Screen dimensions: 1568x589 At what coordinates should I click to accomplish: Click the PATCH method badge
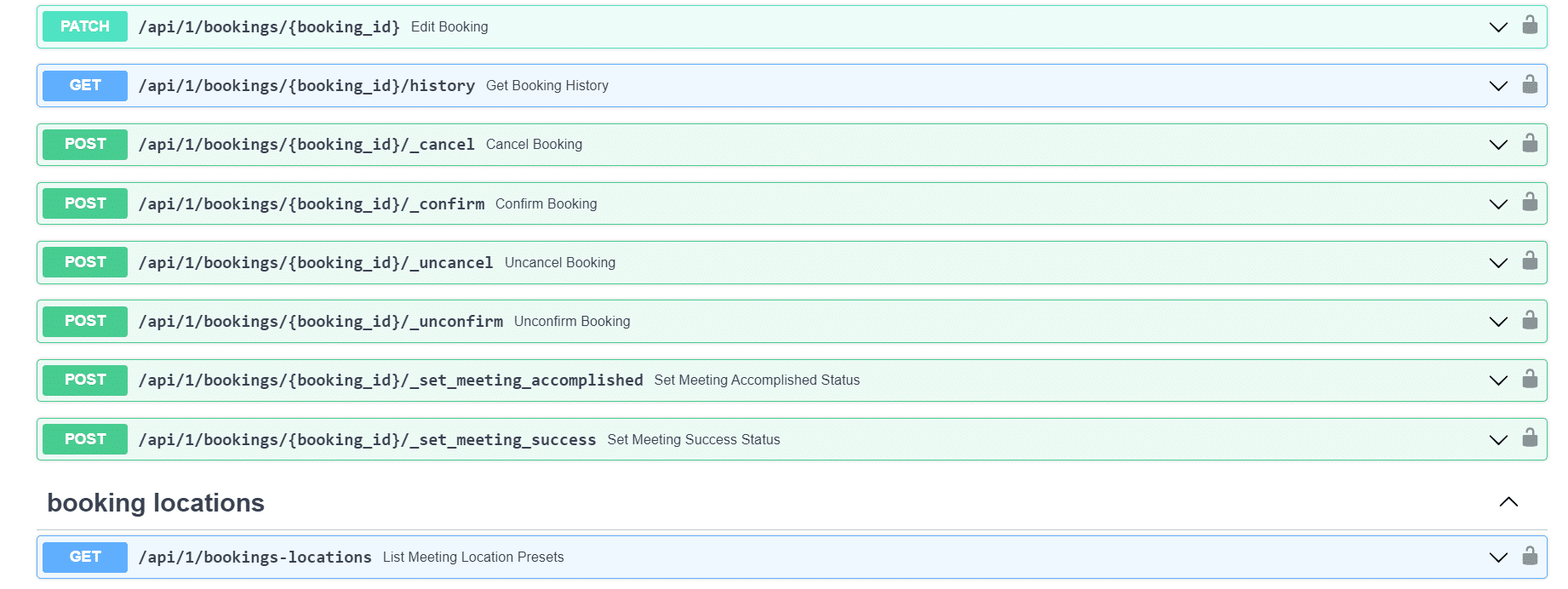(85, 26)
